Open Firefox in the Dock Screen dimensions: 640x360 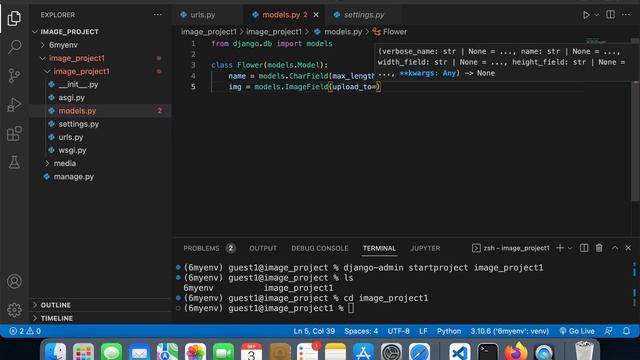point(516,351)
